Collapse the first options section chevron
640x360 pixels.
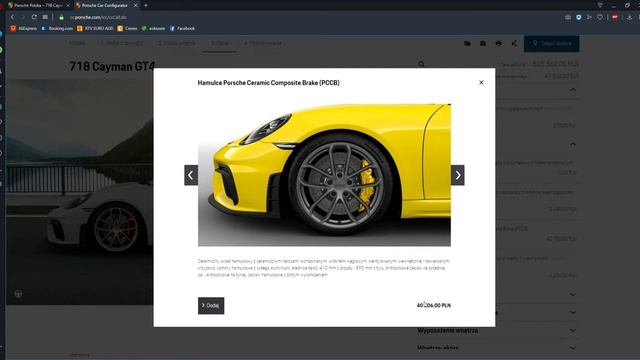[573, 89]
